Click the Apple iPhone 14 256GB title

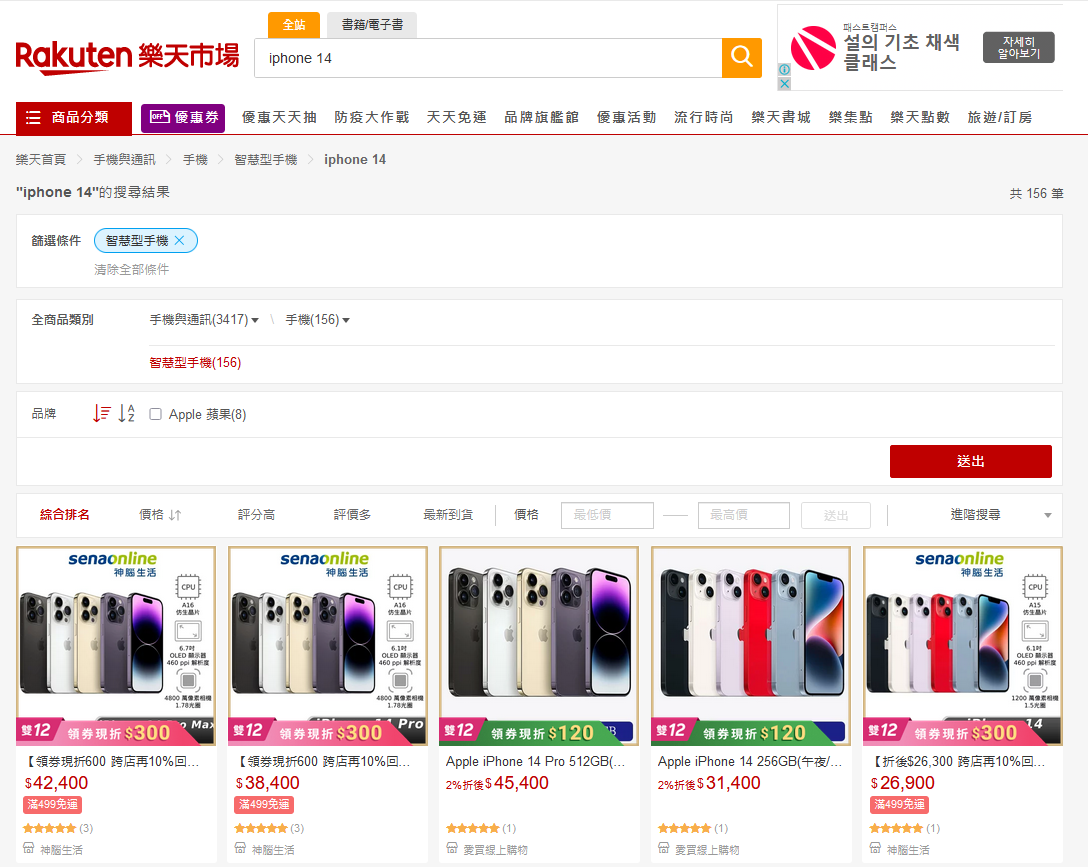[750, 762]
